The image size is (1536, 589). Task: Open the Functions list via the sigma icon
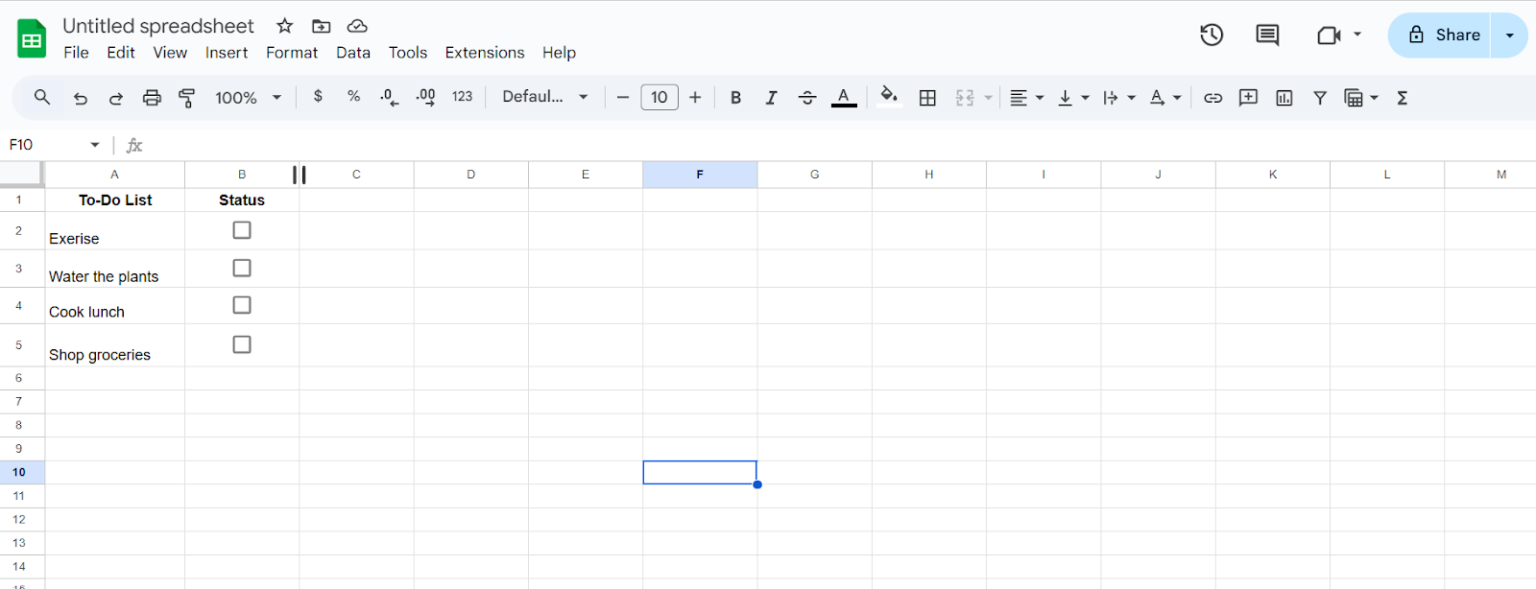coord(1402,97)
